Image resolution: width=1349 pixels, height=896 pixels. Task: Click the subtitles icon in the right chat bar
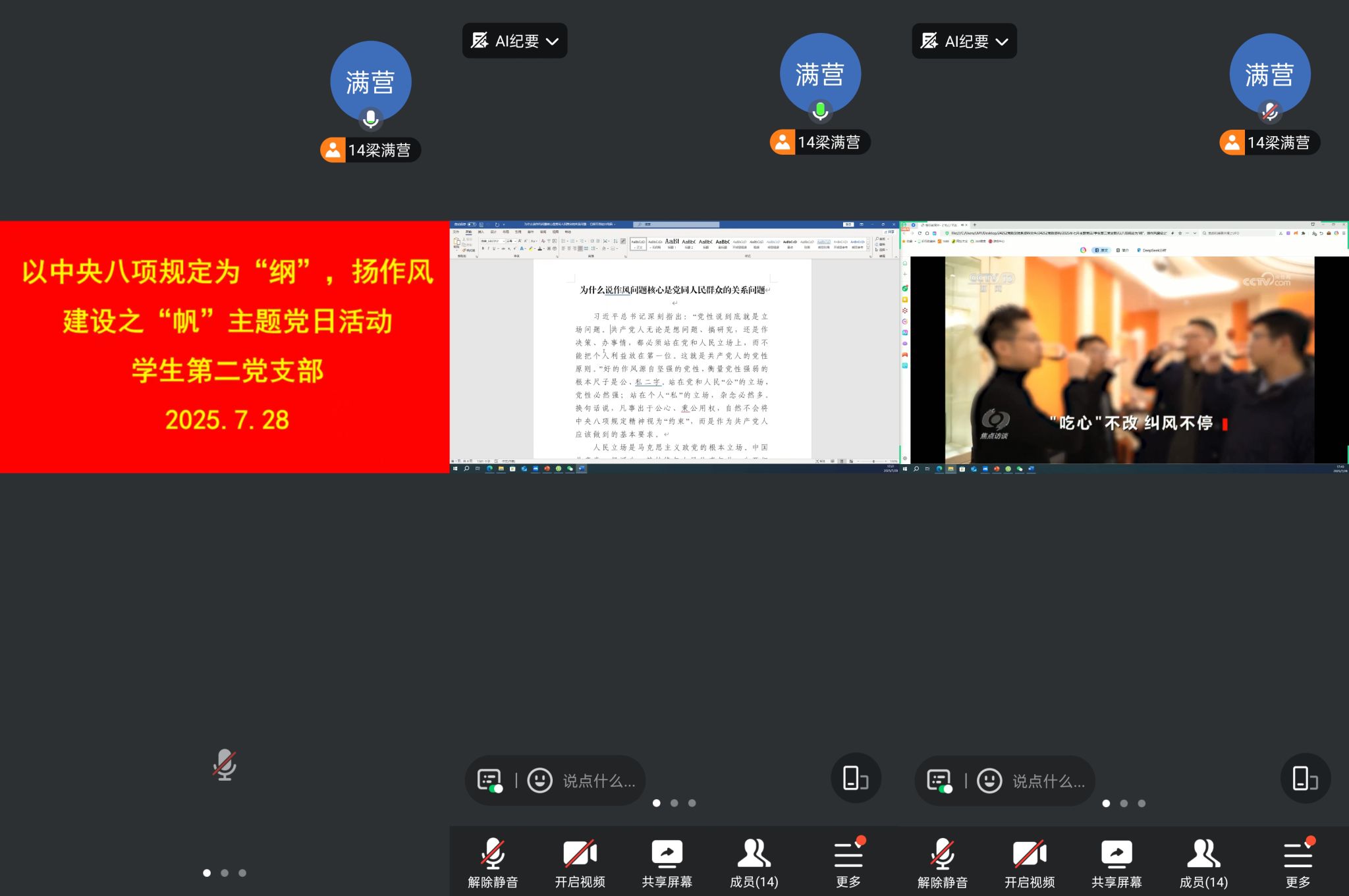tap(939, 781)
